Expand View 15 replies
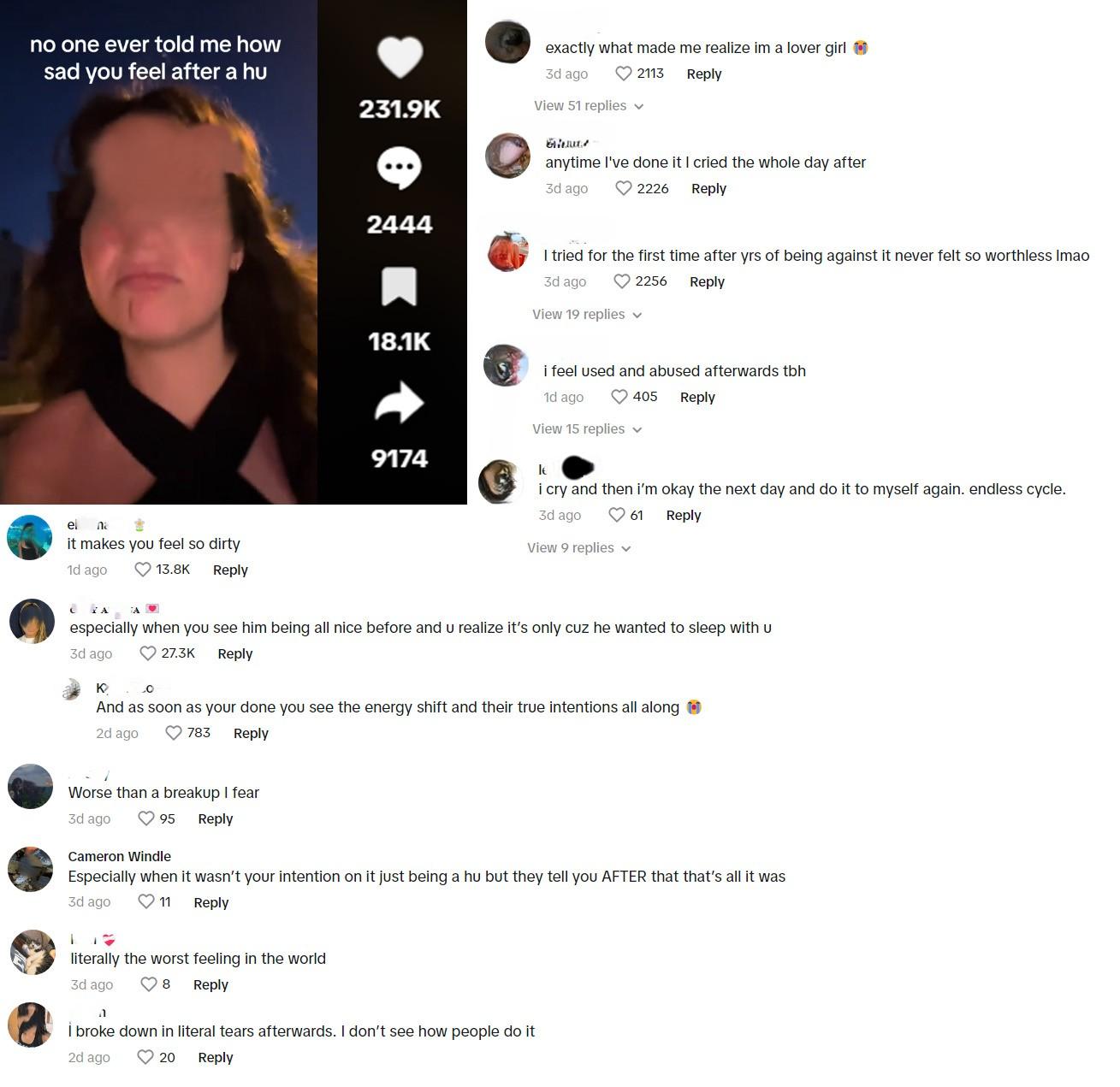 click(587, 429)
